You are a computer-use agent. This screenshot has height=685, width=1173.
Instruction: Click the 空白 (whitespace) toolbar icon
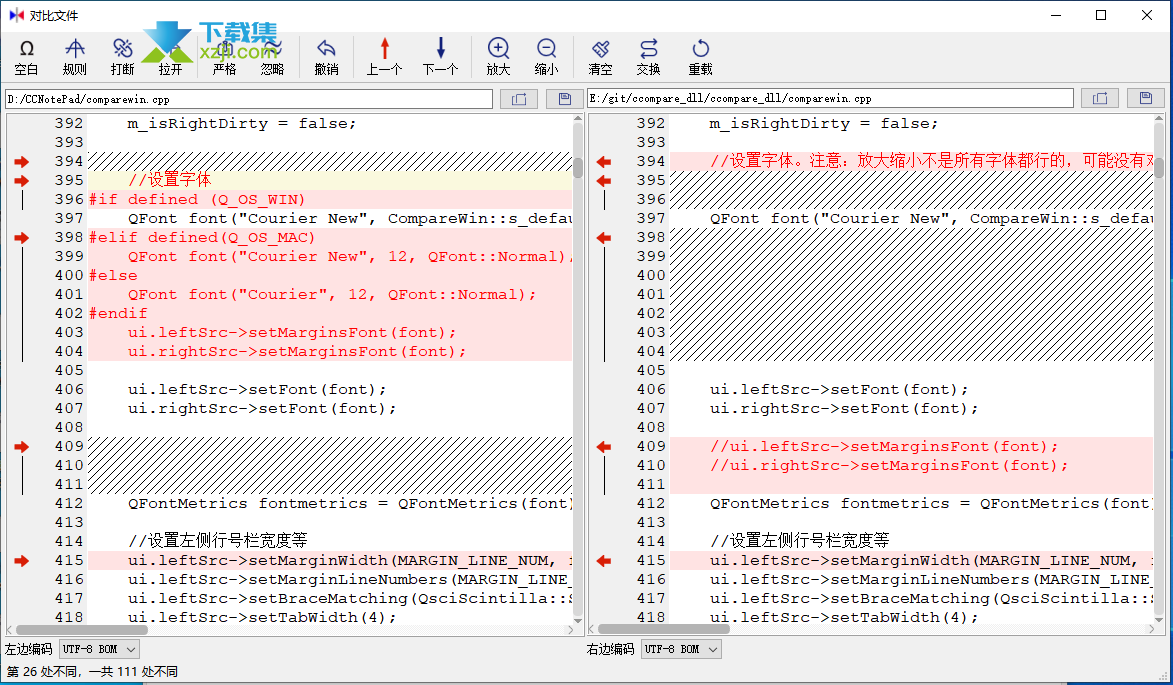click(x=27, y=56)
